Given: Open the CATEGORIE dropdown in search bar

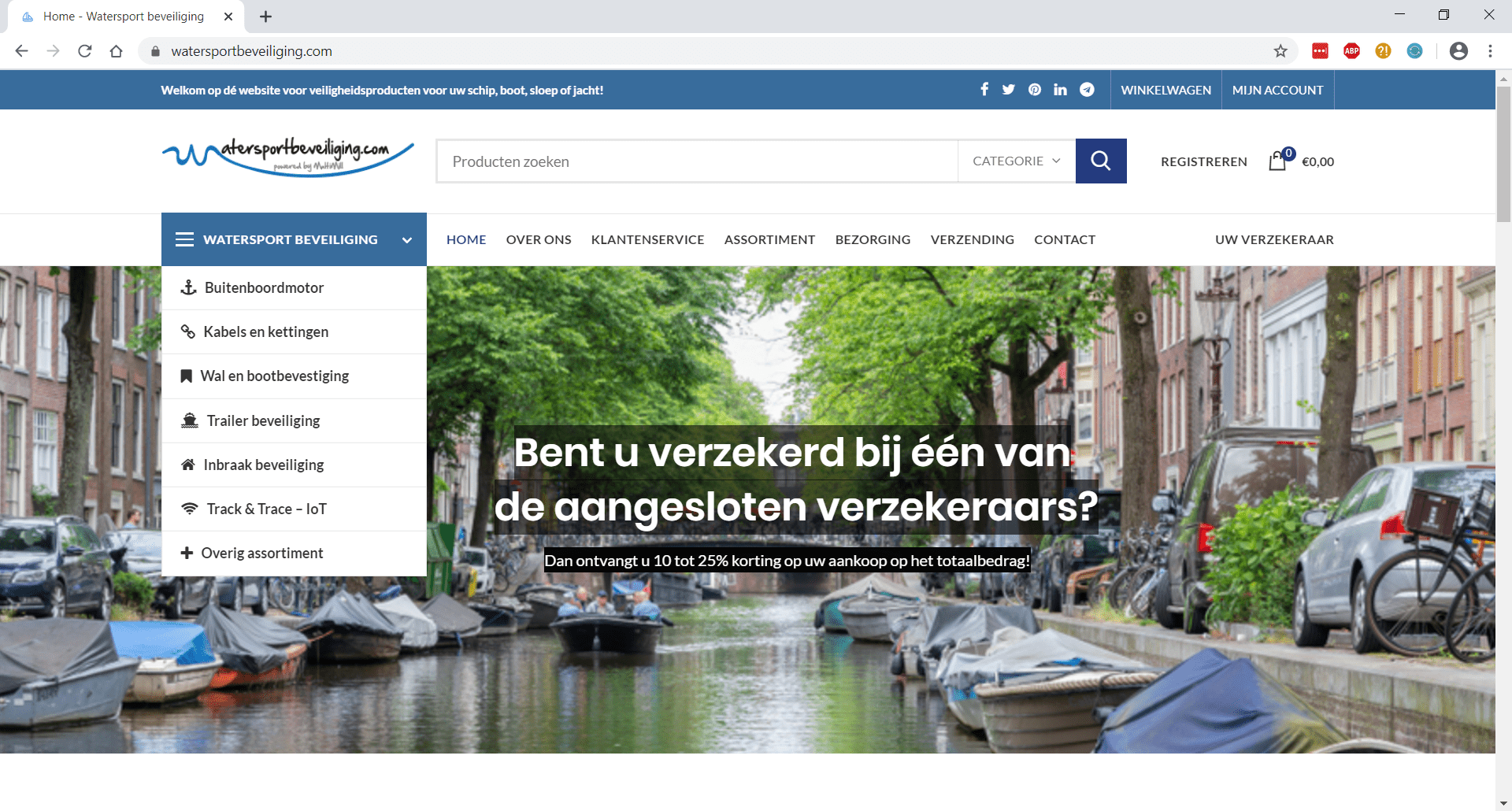Looking at the screenshot, I should tap(1016, 161).
